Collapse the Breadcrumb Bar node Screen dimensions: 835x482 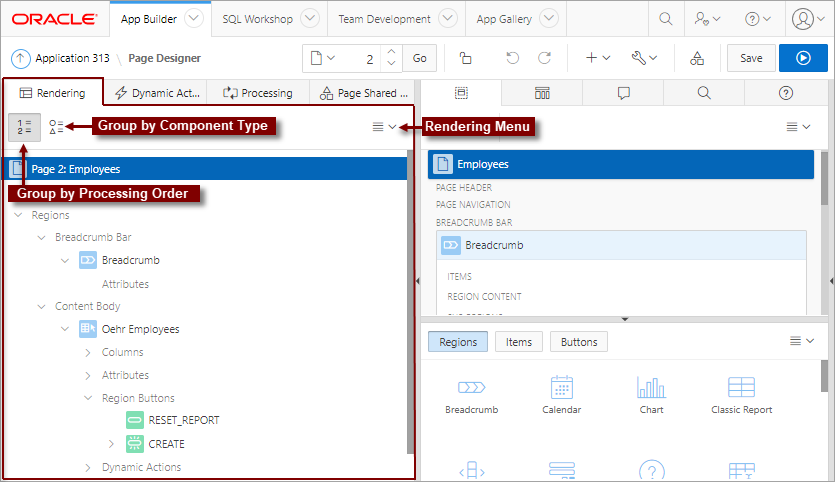click(x=42, y=238)
